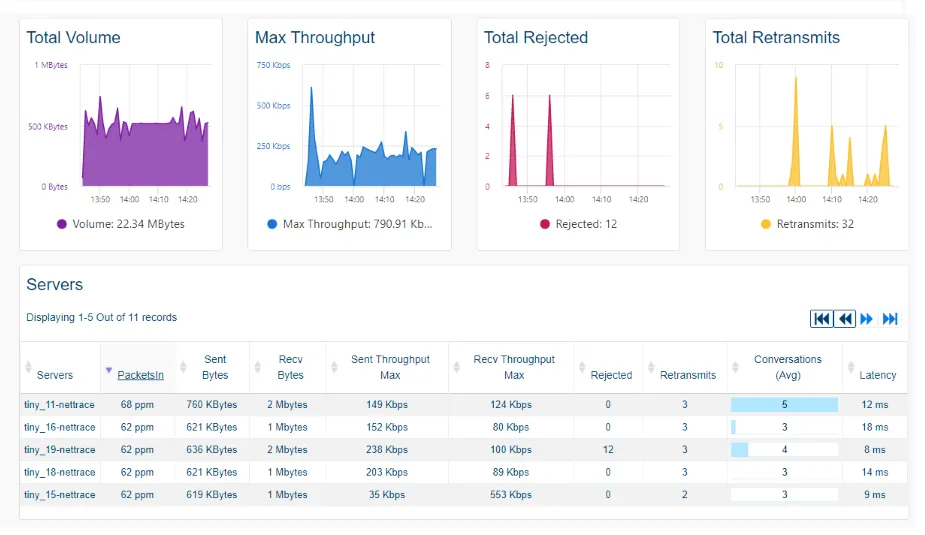Sort by Conversations (Avg) header
The height and width of the screenshot is (535, 925).
787,367
